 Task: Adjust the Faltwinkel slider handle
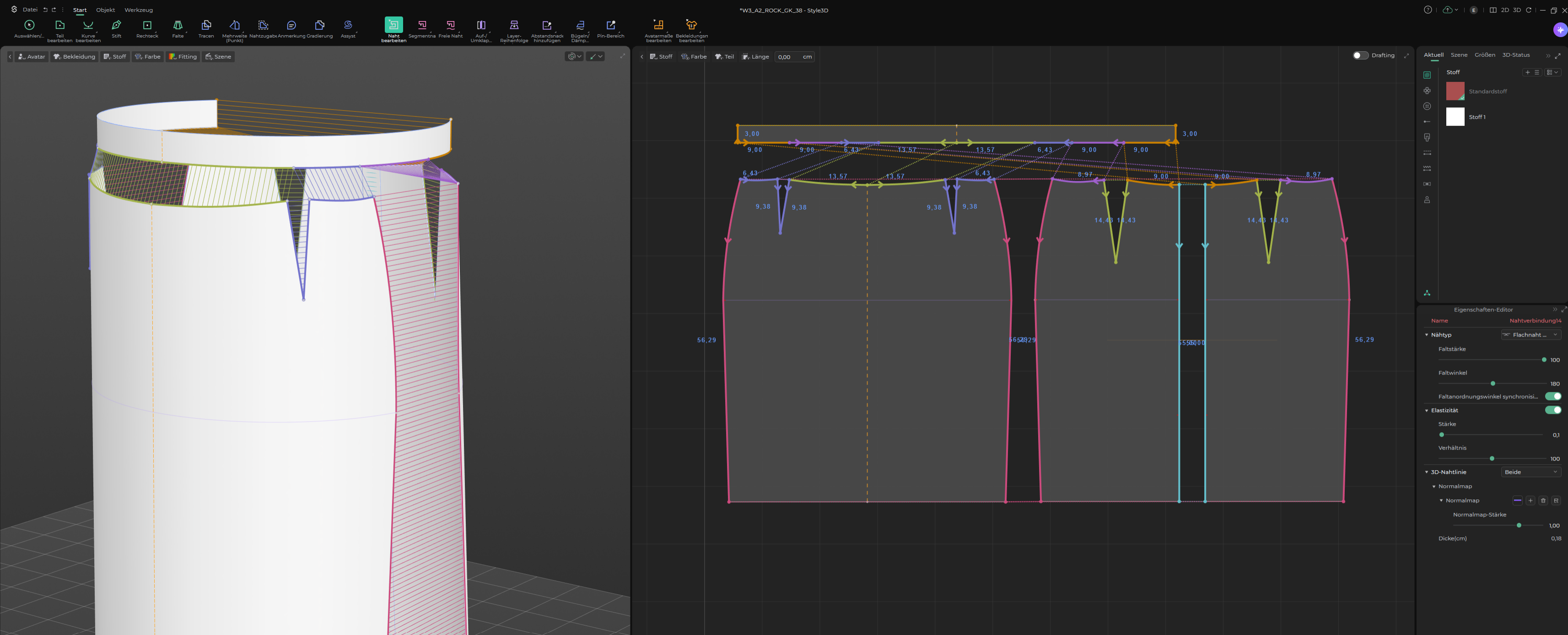[x=1493, y=384]
